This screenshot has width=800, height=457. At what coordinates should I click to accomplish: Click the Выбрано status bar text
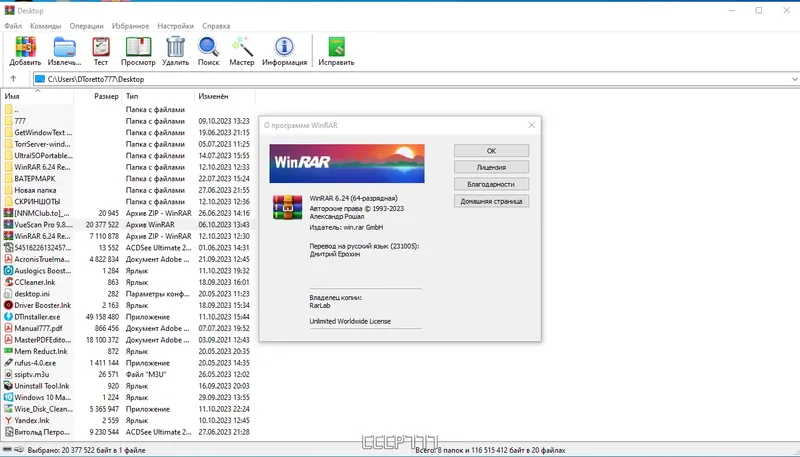tap(86, 450)
